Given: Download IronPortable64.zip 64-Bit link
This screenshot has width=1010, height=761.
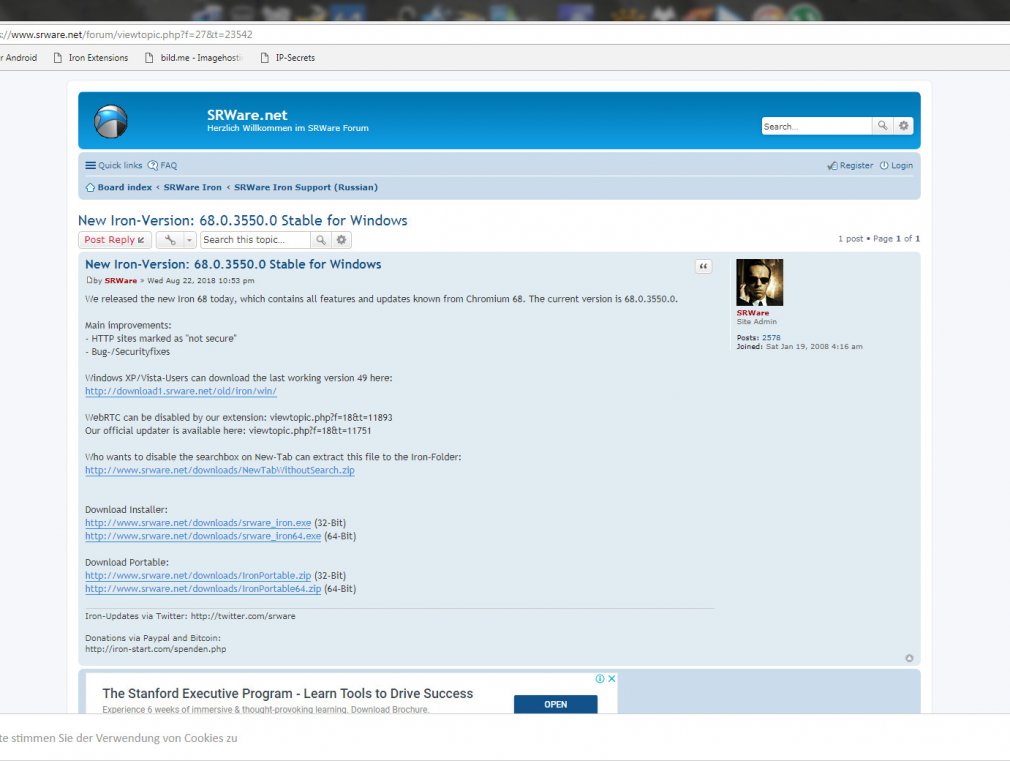Looking at the screenshot, I should (x=203, y=589).
